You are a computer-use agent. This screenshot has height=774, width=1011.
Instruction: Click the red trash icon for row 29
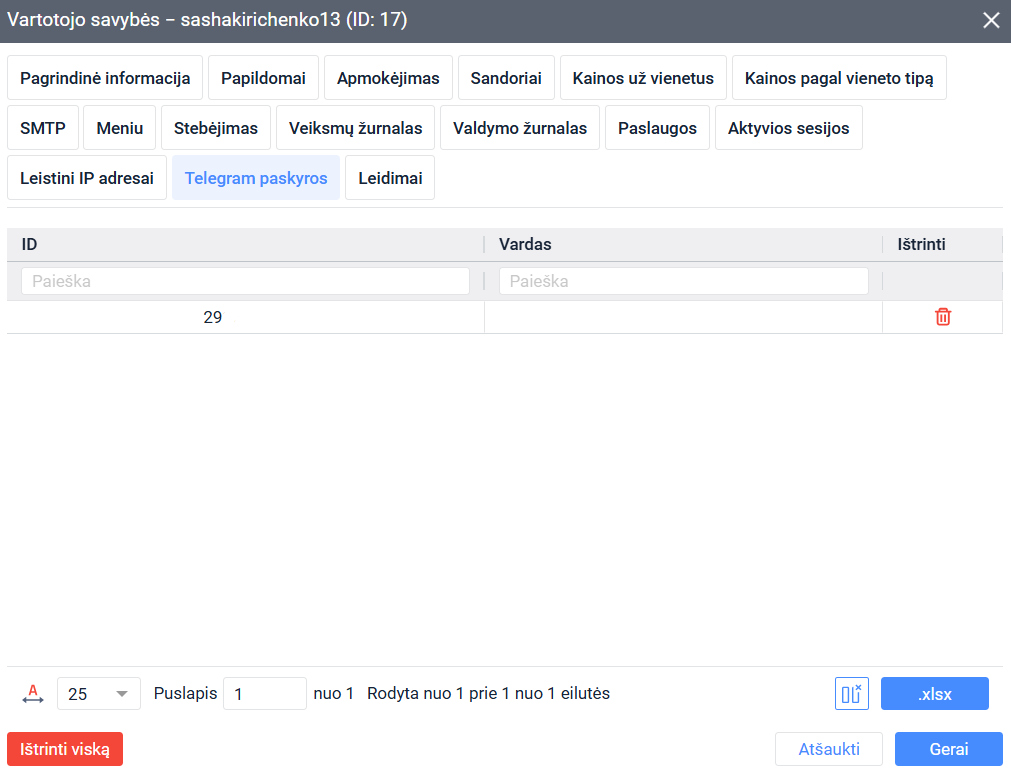[x=942, y=317]
